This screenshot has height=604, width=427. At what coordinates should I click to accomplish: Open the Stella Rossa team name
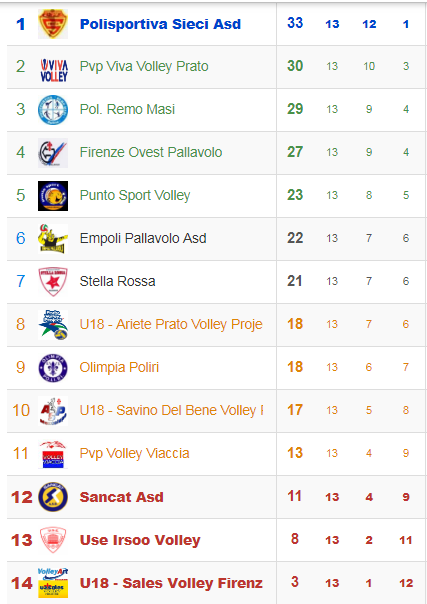(x=117, y=281)
